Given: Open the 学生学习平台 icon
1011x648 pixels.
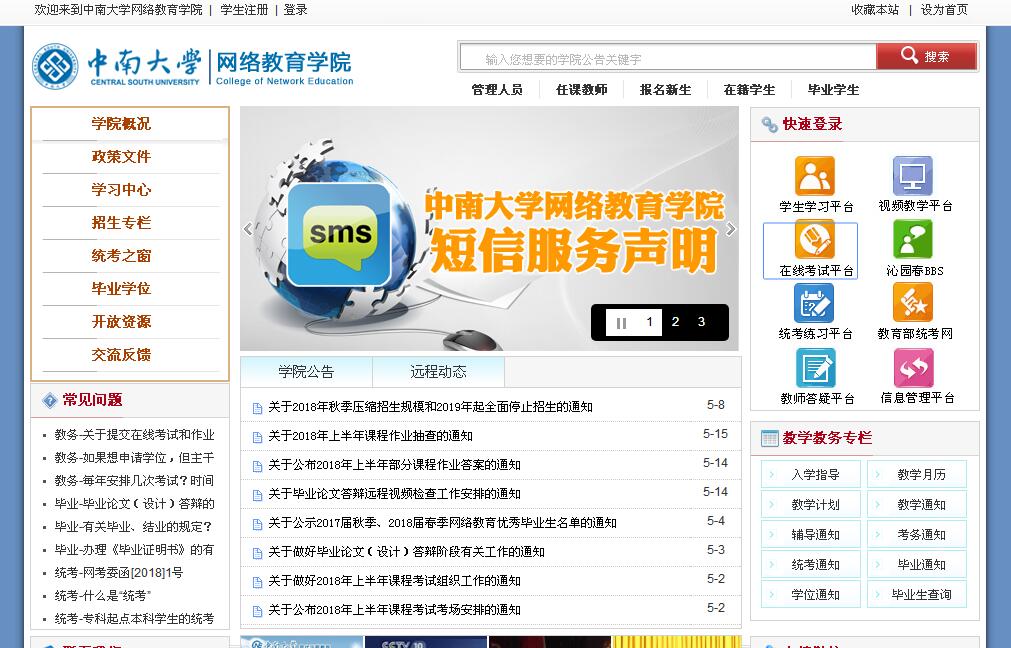Looking at the screenshot, I should [814, 177].
